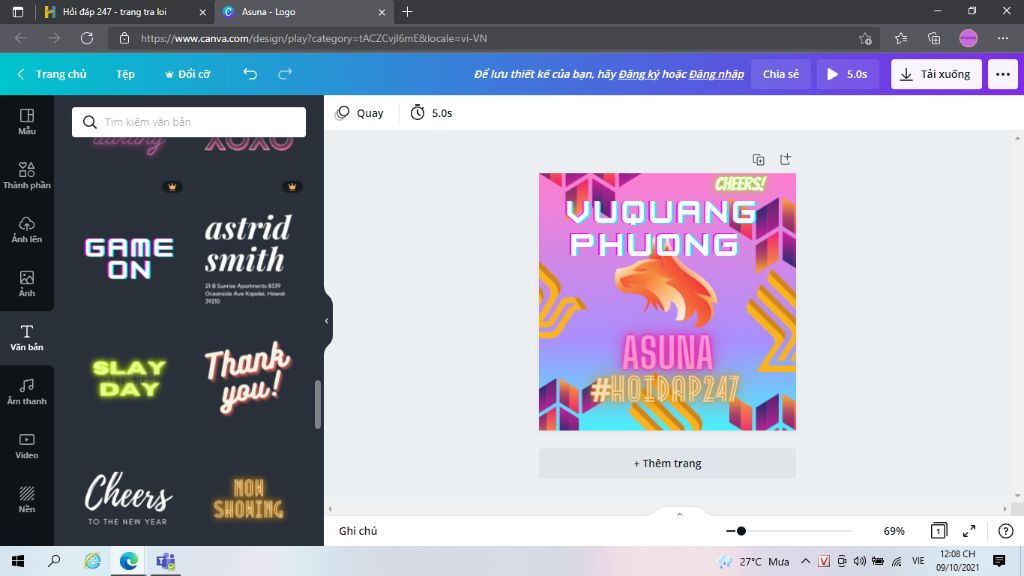
Task: Expand the page thumbnails chevron at the bottom
Action: pos(679,514)
